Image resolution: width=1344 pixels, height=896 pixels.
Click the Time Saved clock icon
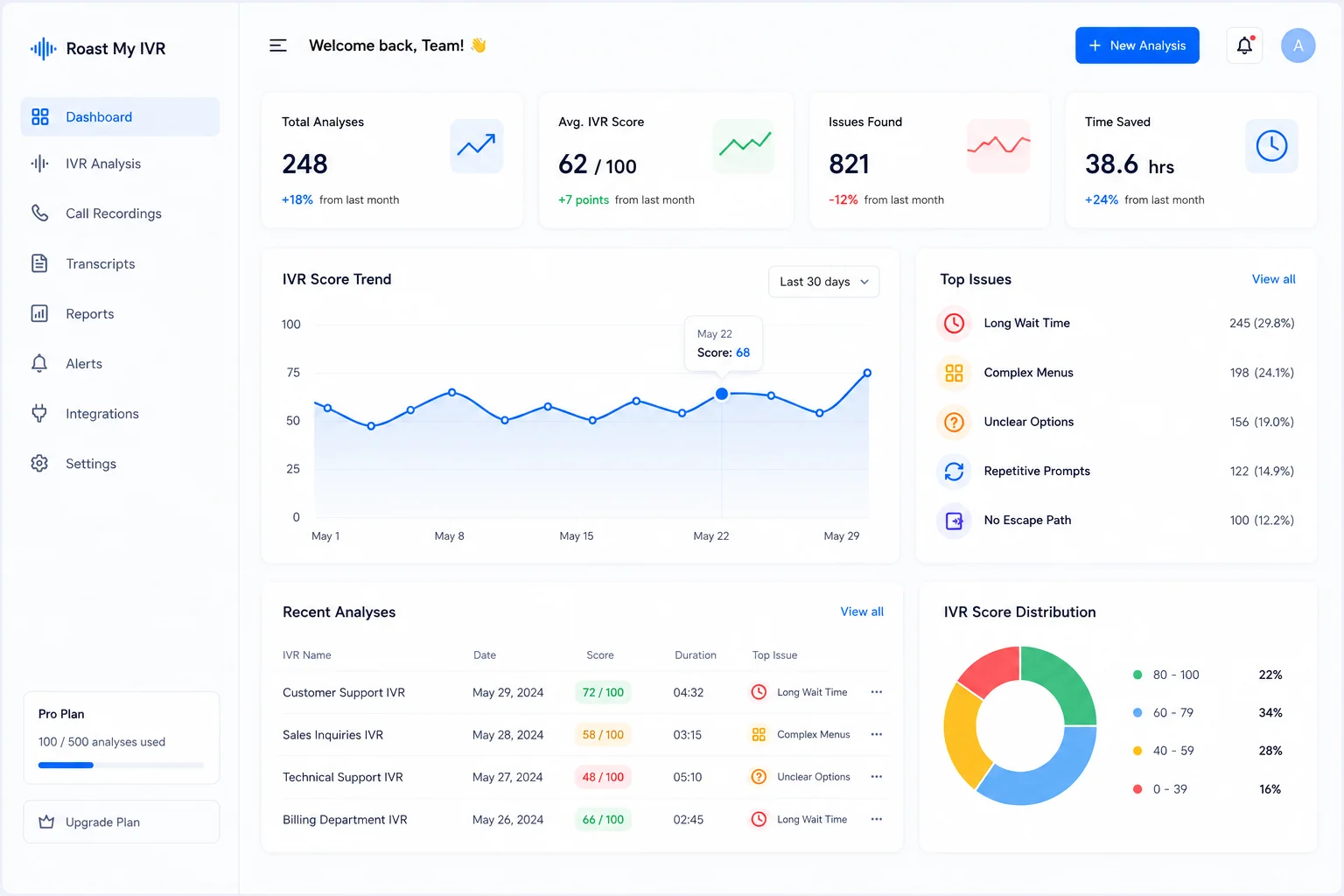pyautogui.click(x=1271, y=146)
